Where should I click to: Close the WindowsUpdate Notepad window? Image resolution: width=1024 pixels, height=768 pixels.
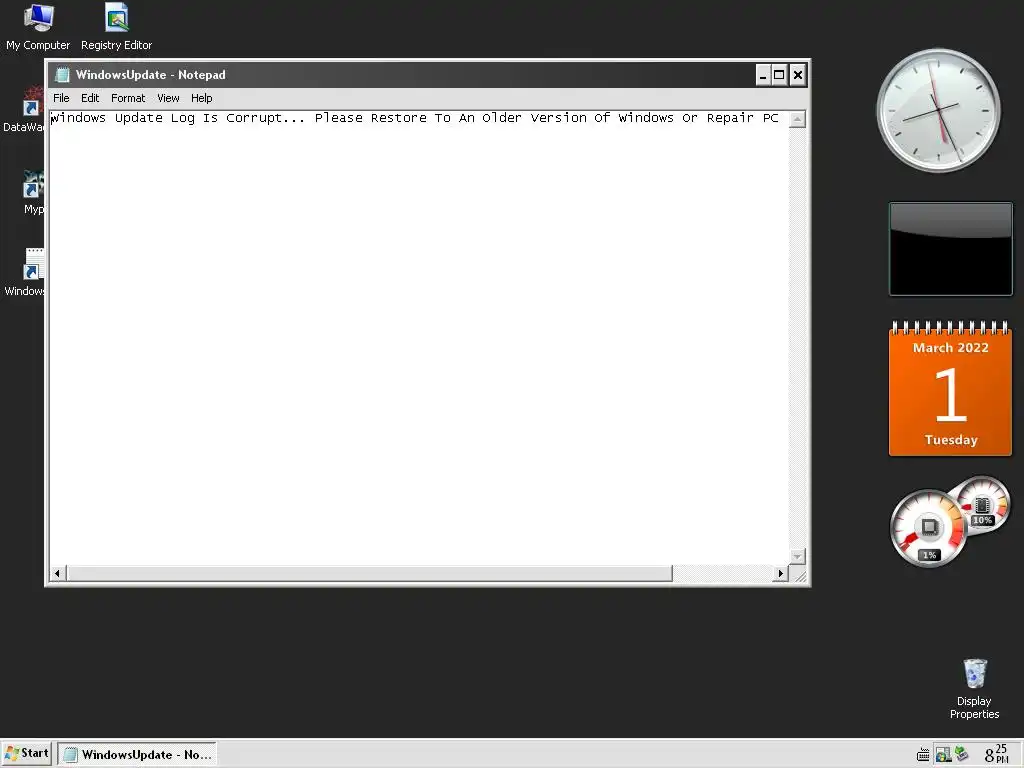pos(797,75)
